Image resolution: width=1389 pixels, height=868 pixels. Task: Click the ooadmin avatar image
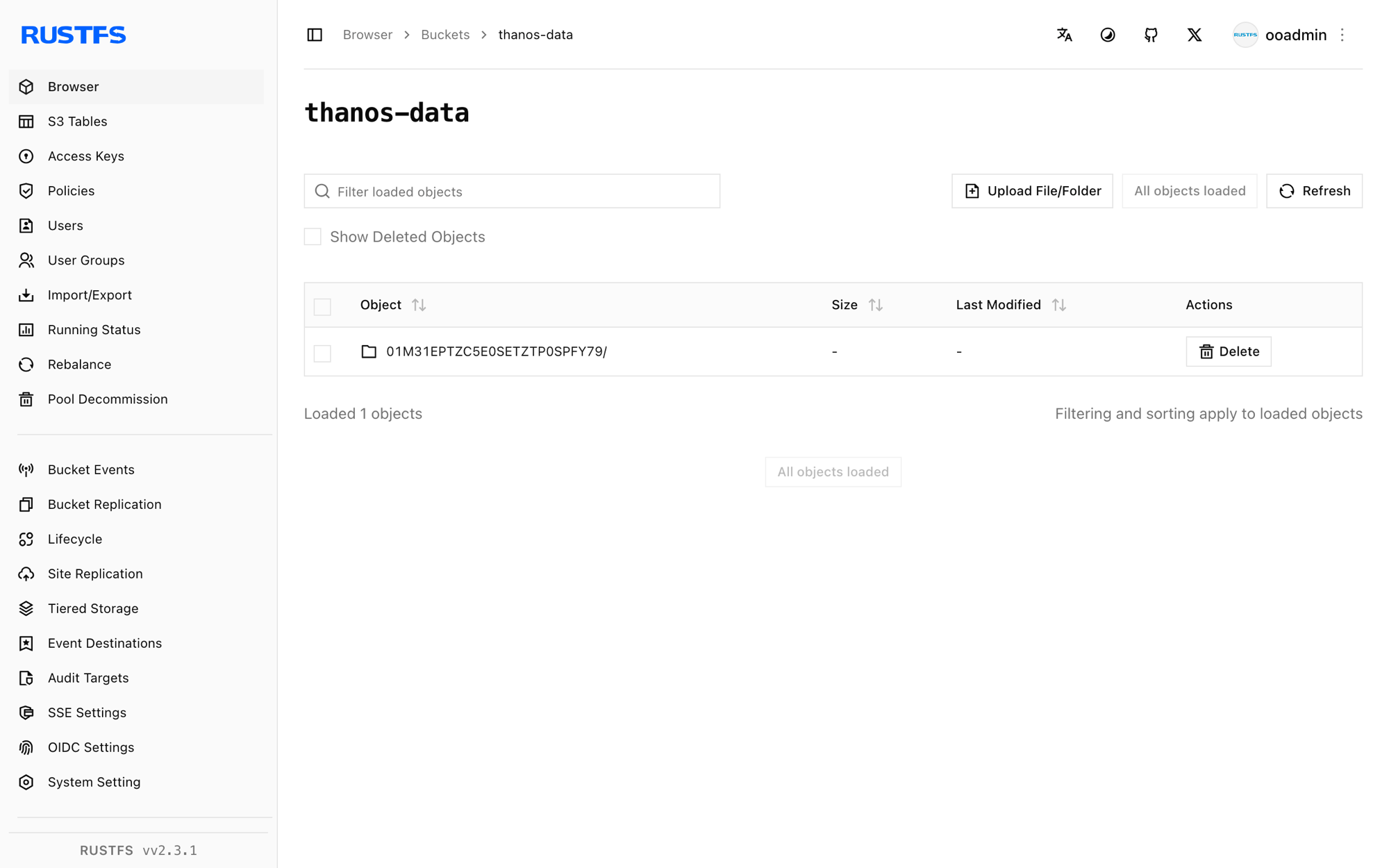point(1245,35)
